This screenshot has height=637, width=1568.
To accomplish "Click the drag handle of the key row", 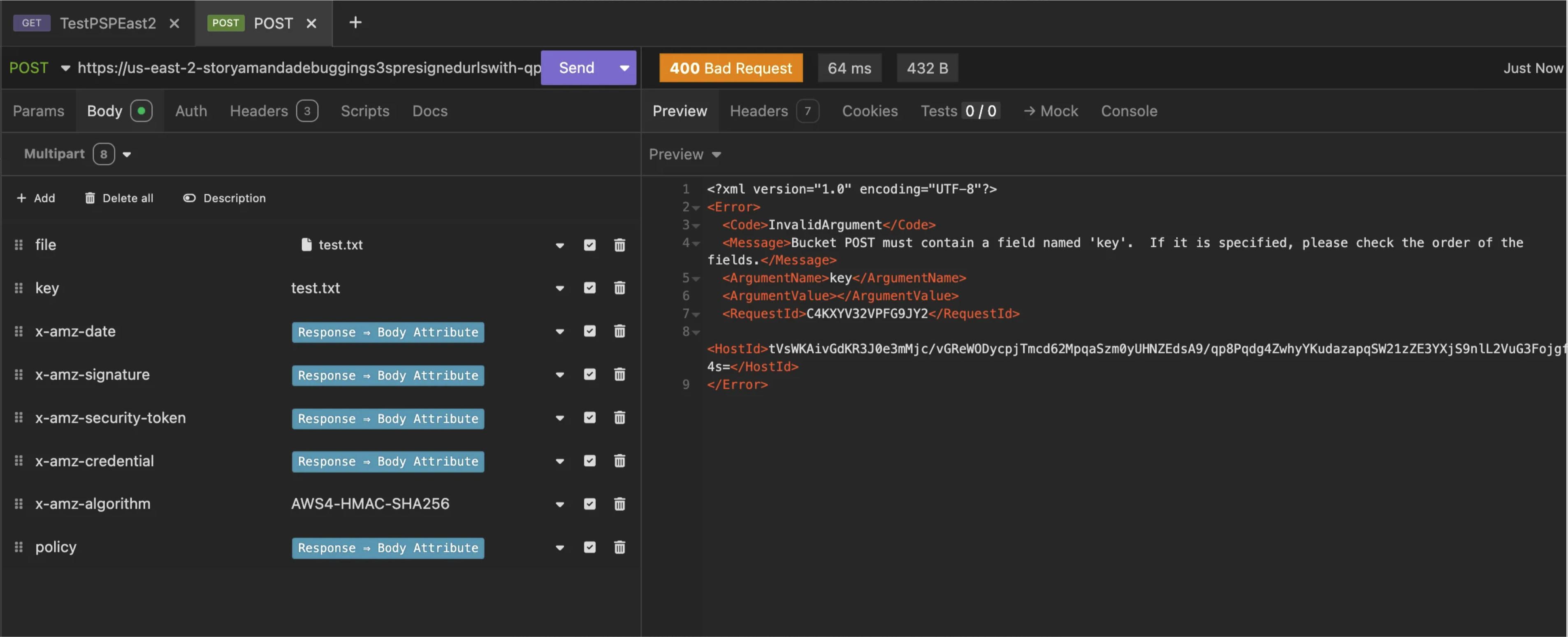I will coord(19,288).
